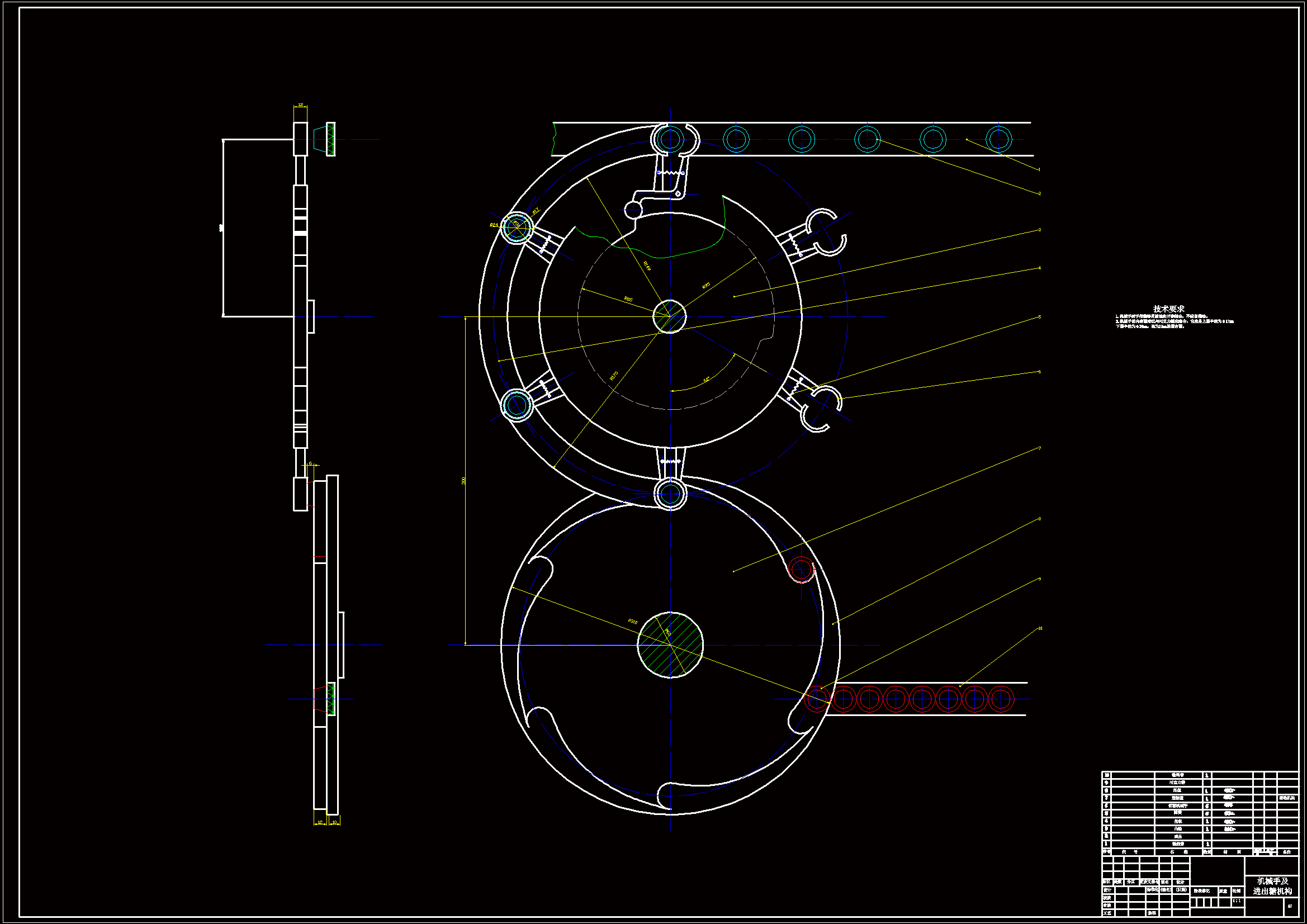Click the 300 vertical dimension text between wheels

(464, 481)
